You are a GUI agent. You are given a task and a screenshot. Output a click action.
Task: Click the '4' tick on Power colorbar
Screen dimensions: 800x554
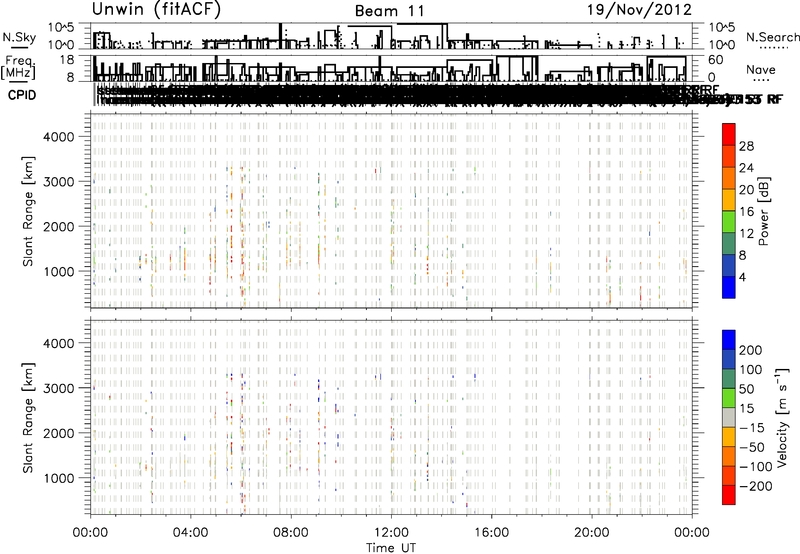[743, 277]
